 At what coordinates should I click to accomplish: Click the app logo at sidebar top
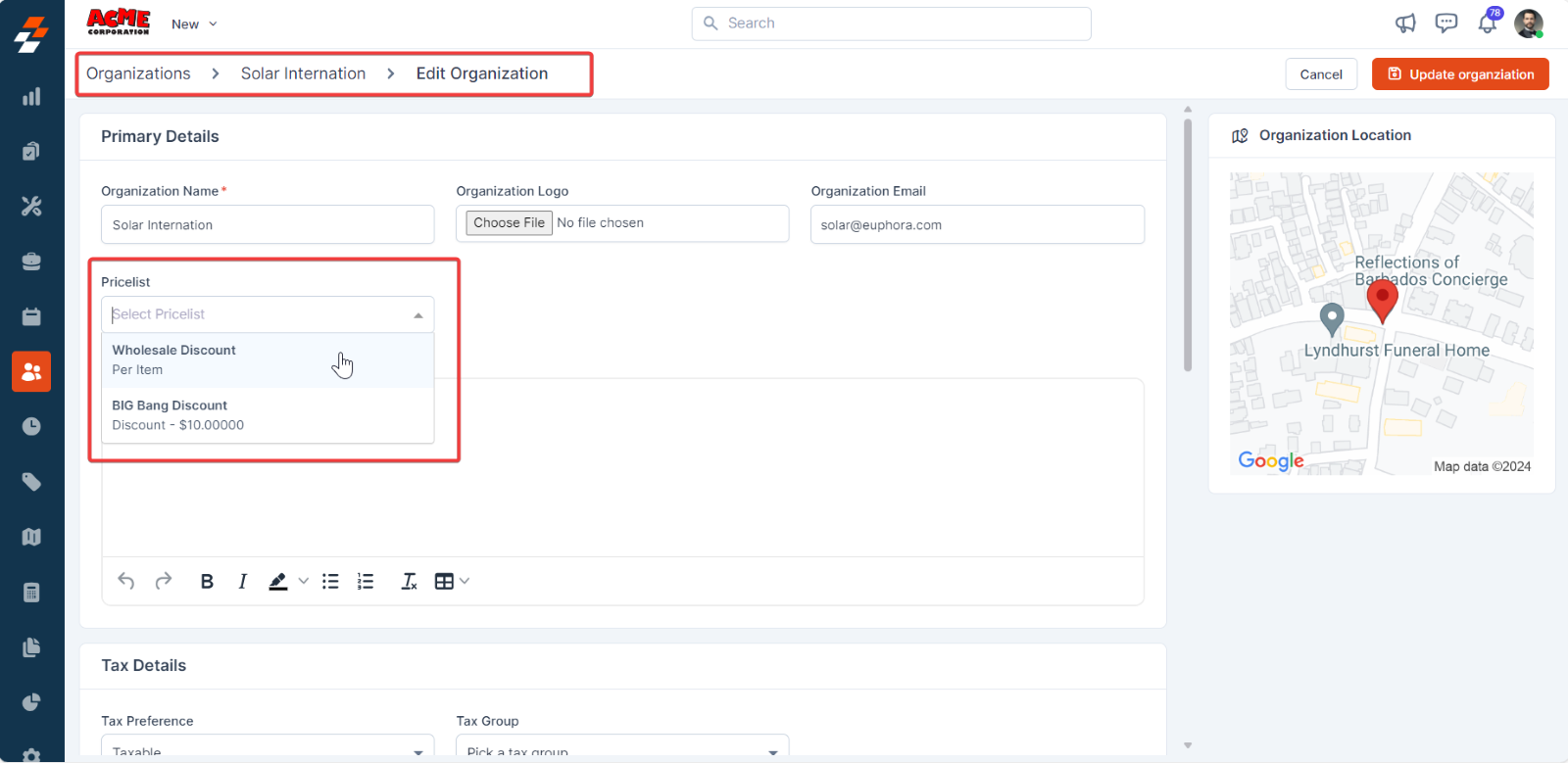coord(31,34)
